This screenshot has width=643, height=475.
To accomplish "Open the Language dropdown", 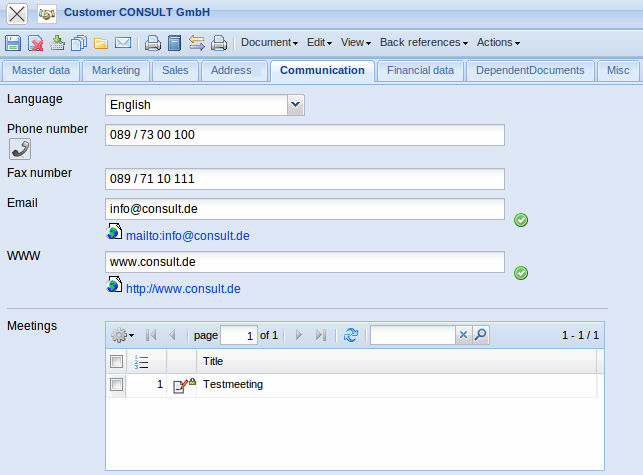I will (295, 105).
